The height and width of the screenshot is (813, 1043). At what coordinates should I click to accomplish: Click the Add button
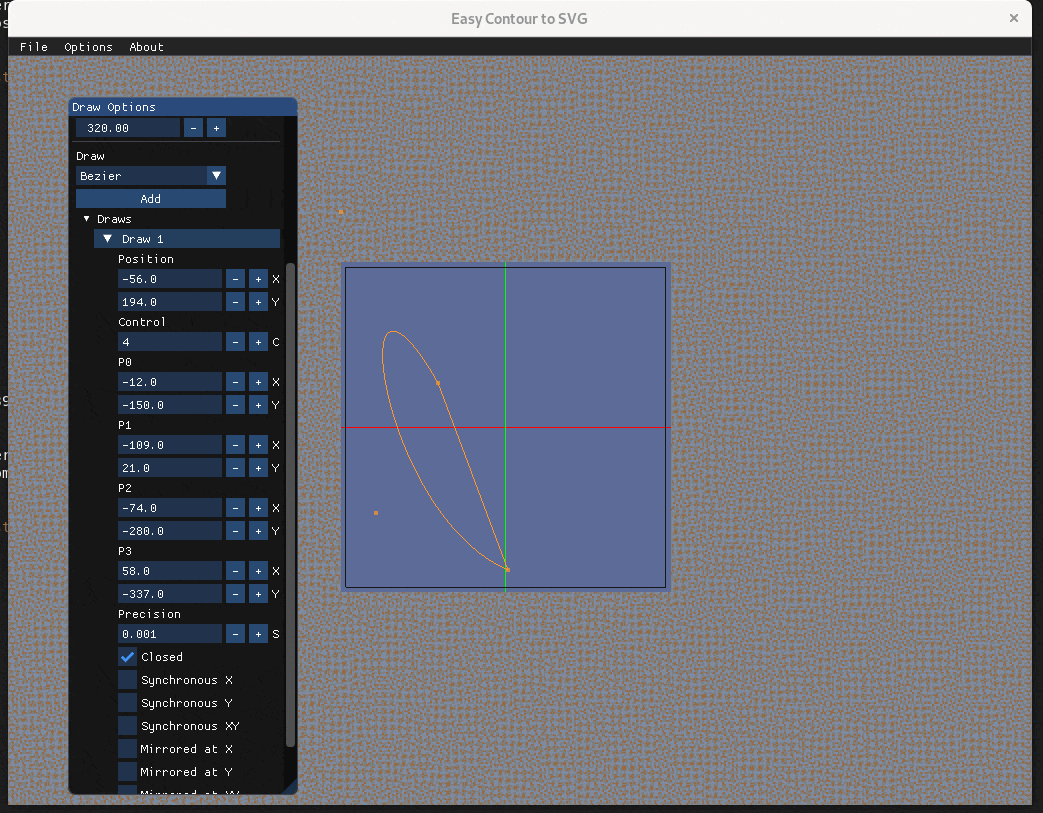pos(151,199)
